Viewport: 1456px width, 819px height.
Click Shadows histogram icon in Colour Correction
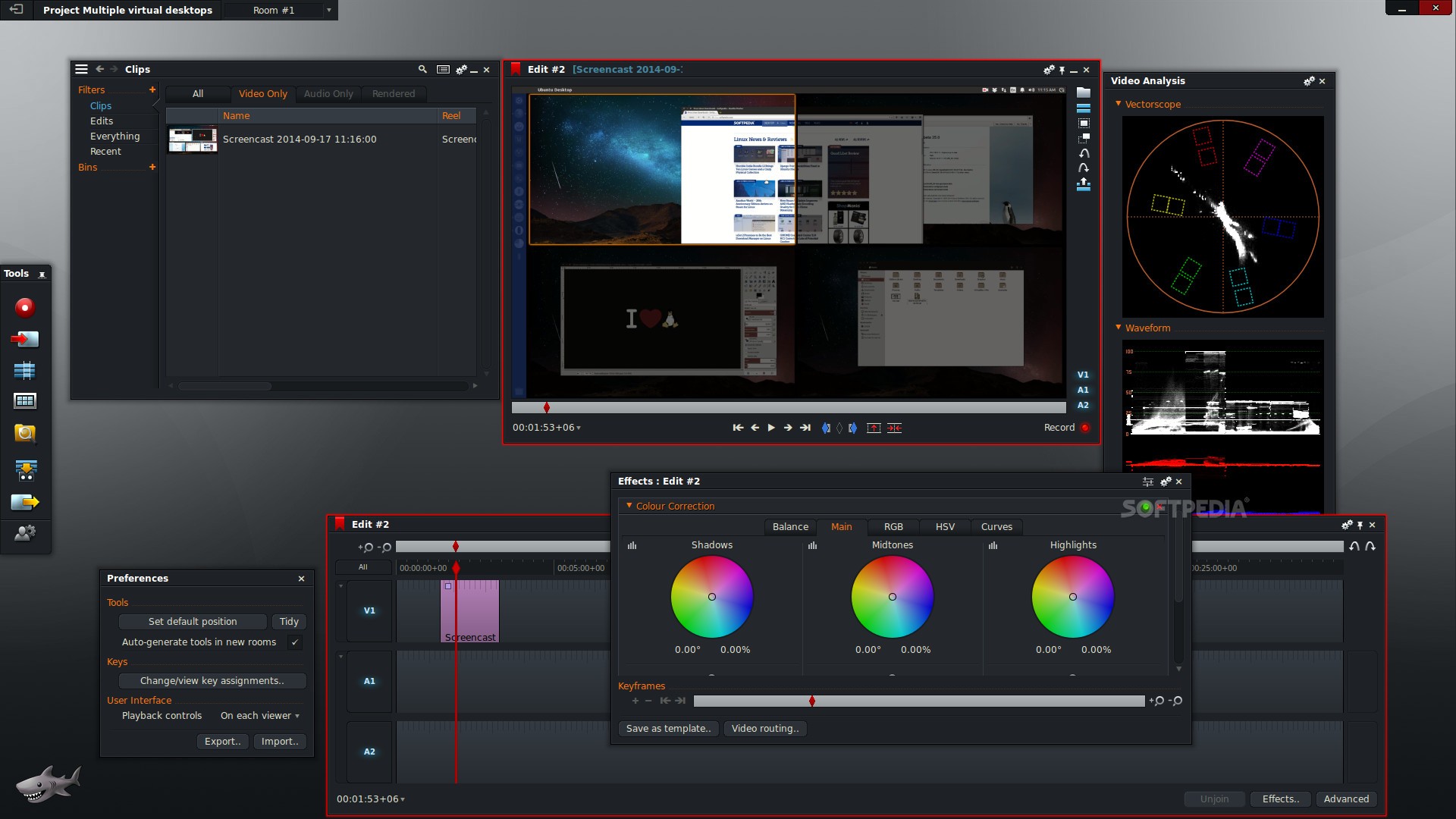[632, 545]
